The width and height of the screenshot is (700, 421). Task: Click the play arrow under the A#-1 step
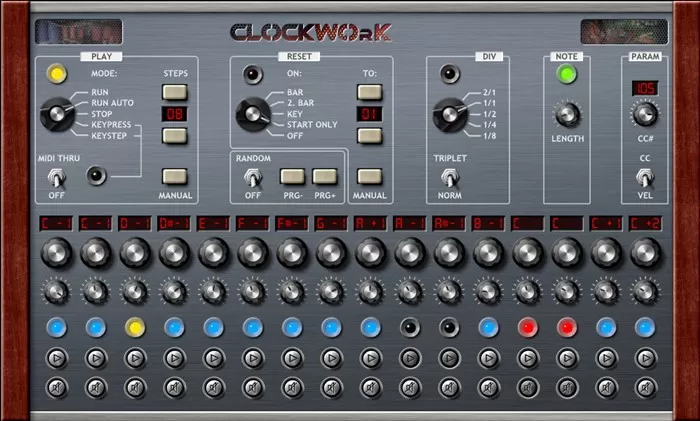pos(450,358)
